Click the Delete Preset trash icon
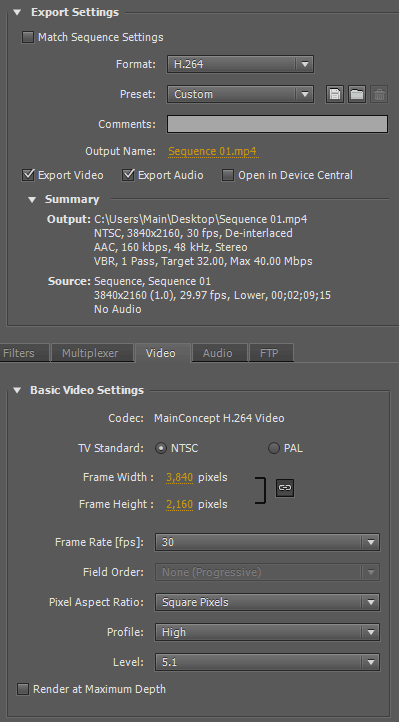Screen dimensions: 399x722 379,94
